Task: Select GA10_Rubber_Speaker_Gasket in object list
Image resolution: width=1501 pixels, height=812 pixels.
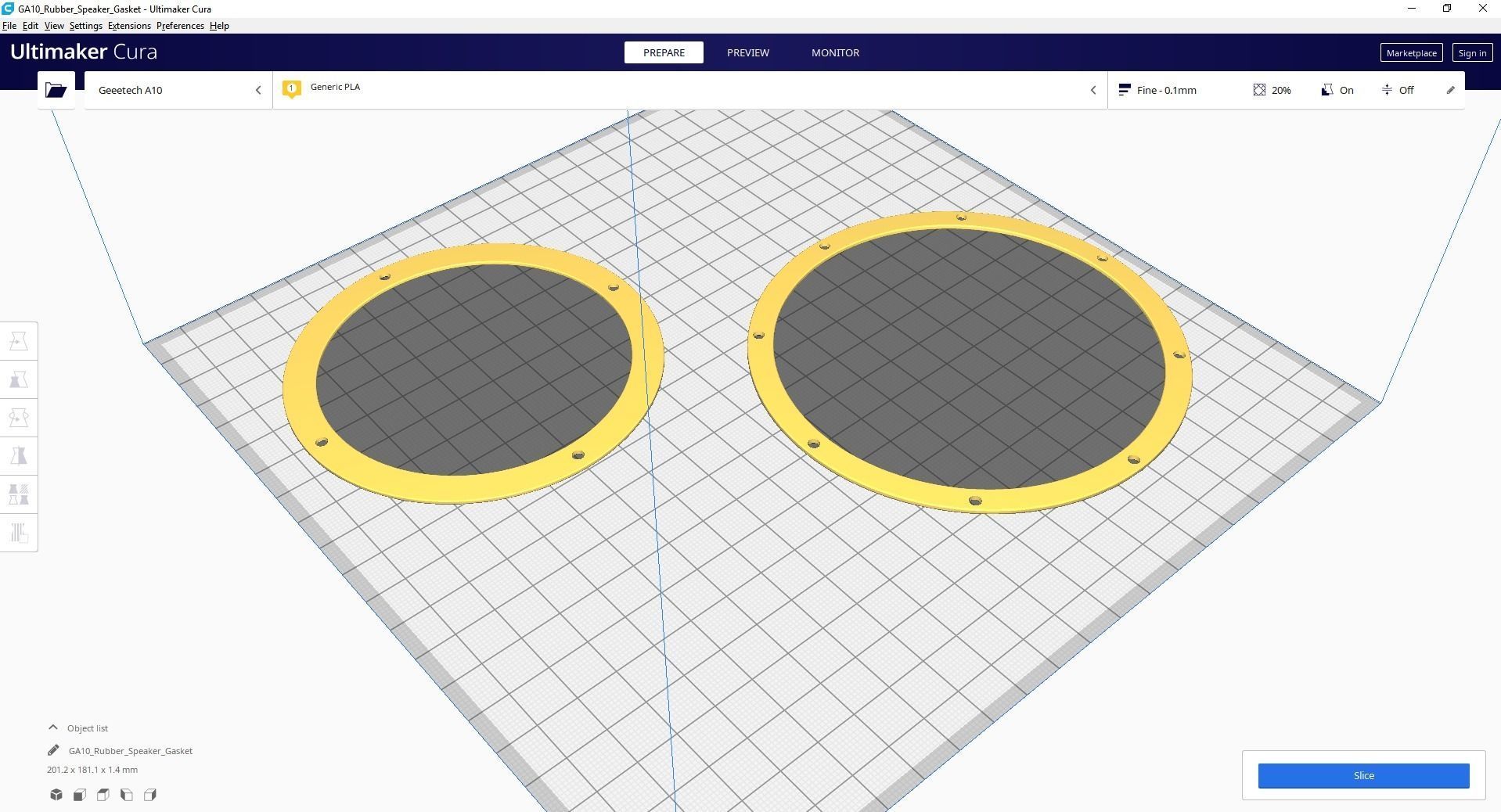Action: (x=130, y=750)
